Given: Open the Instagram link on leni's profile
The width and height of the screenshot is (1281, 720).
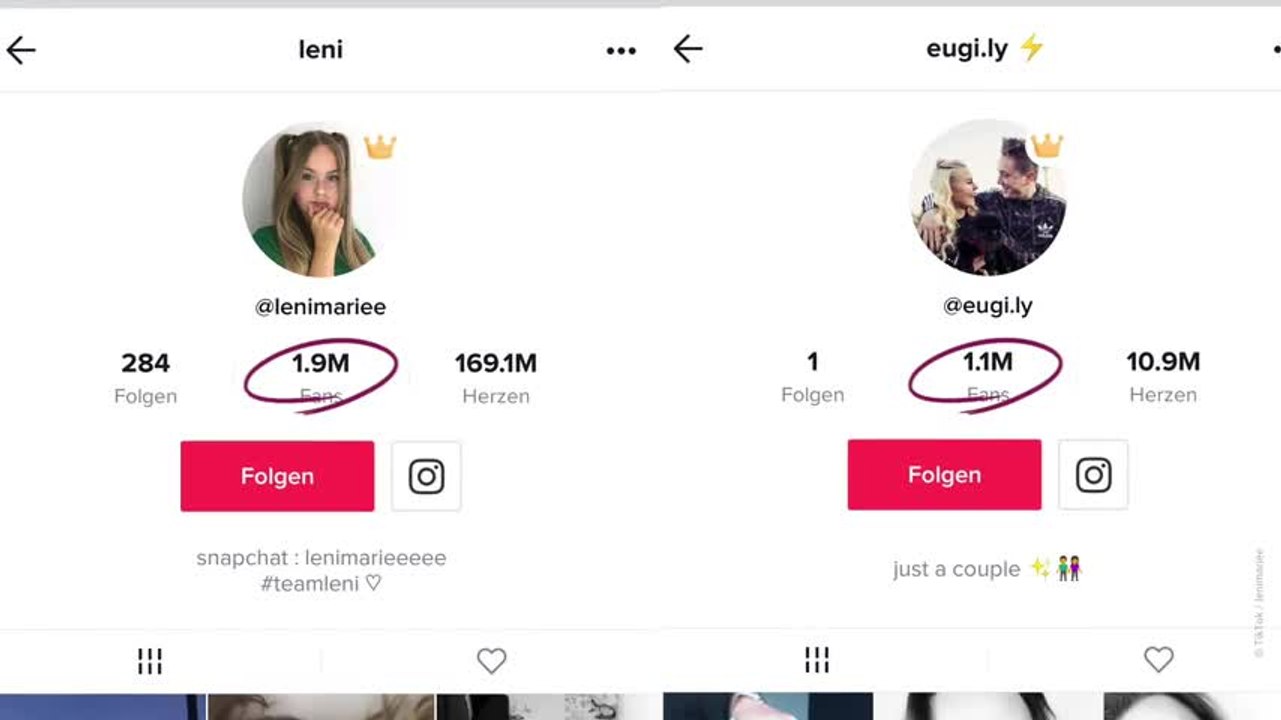Looking at the screenshot, I should [x=426, y=476].
